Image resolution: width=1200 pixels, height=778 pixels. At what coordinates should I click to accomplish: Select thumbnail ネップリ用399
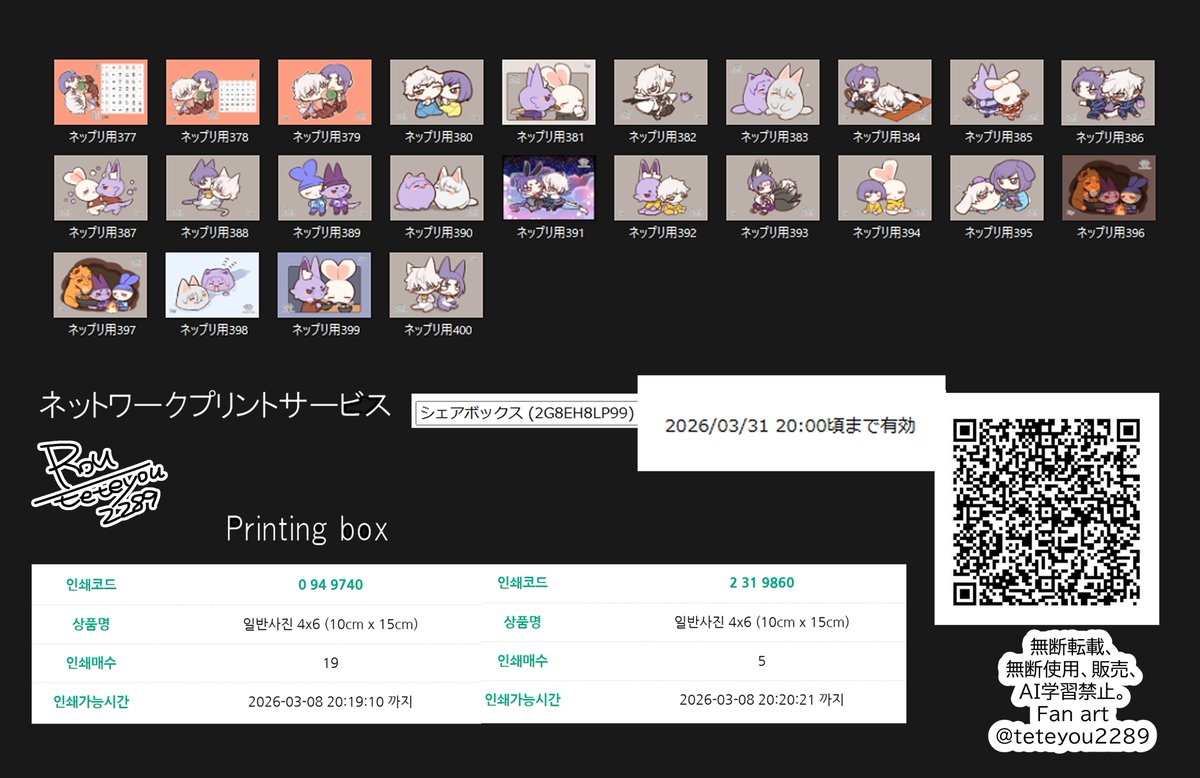(325, 285)
